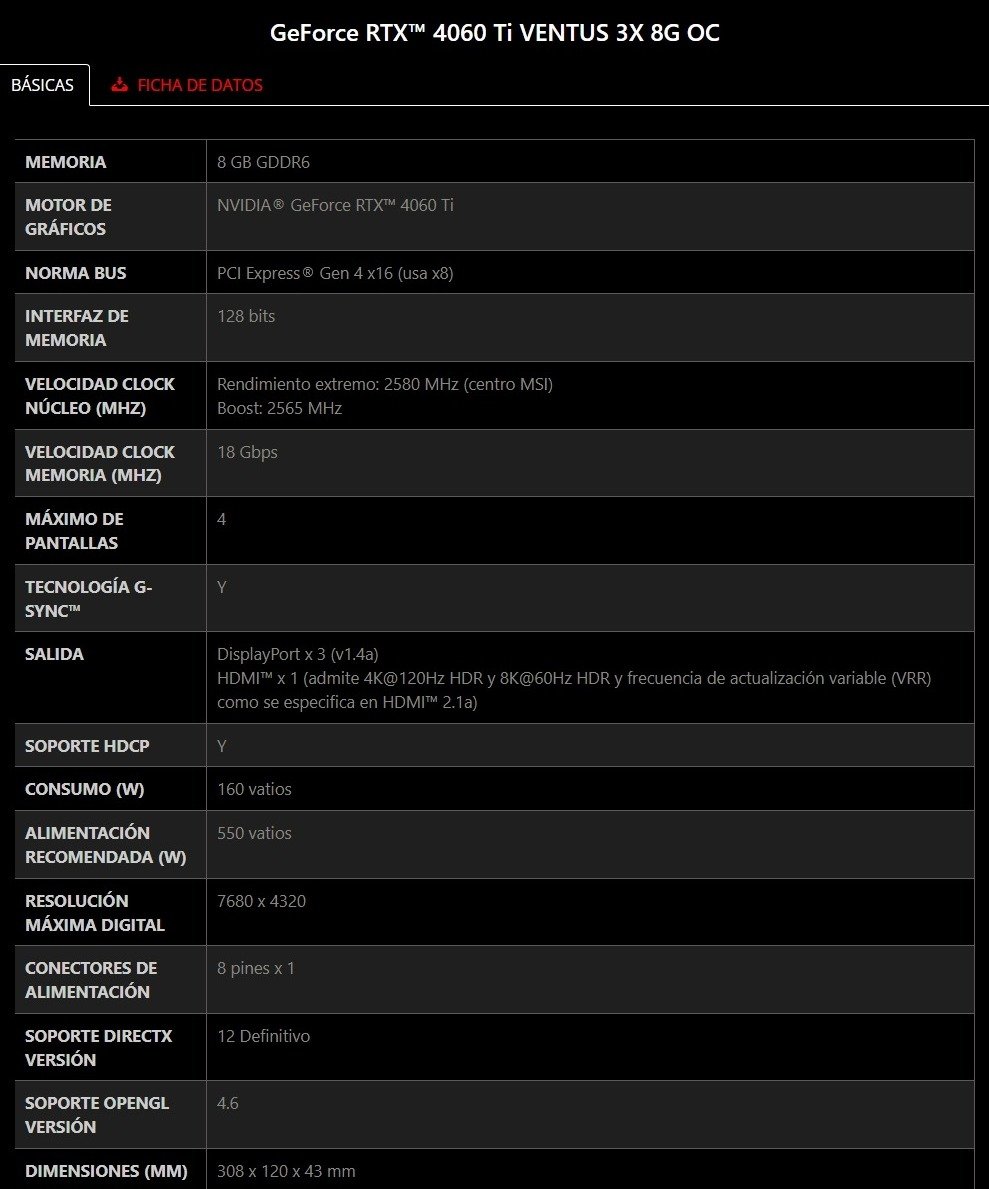This screenshot has height=1189, width=989.
Task: Click the 308 x 120 x 43 mm dimensions
Action: coord(286,1171)
